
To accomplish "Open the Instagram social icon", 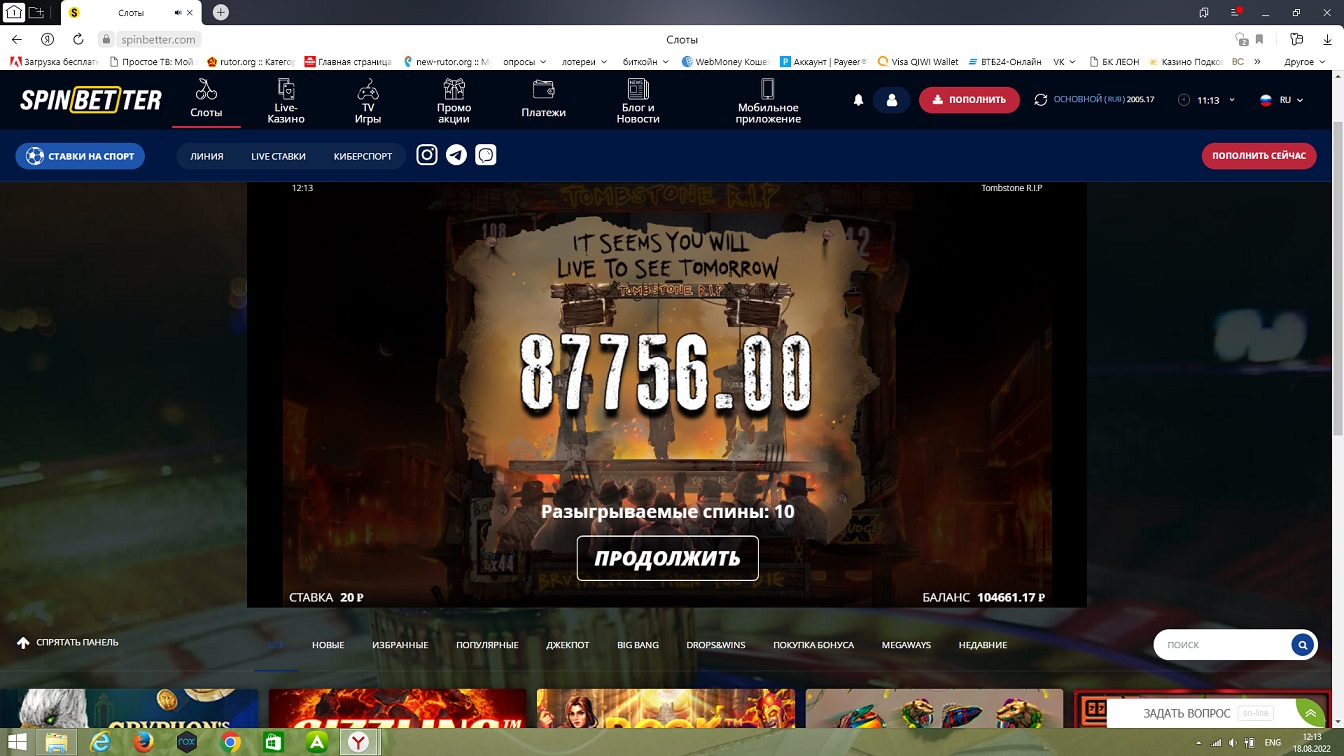I will [x=427, y=155].
